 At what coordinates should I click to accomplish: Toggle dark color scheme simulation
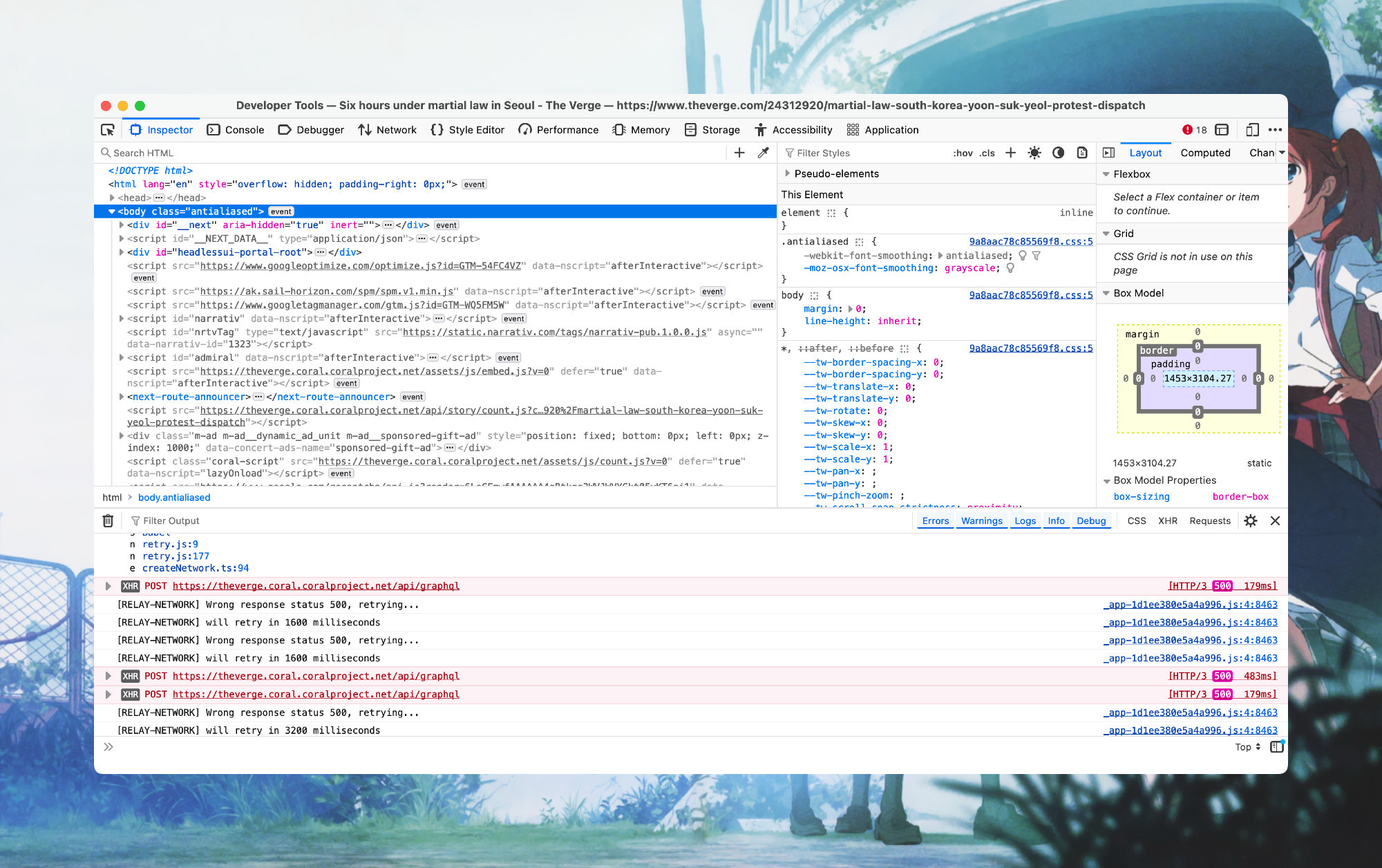(x=1058, y=153)
